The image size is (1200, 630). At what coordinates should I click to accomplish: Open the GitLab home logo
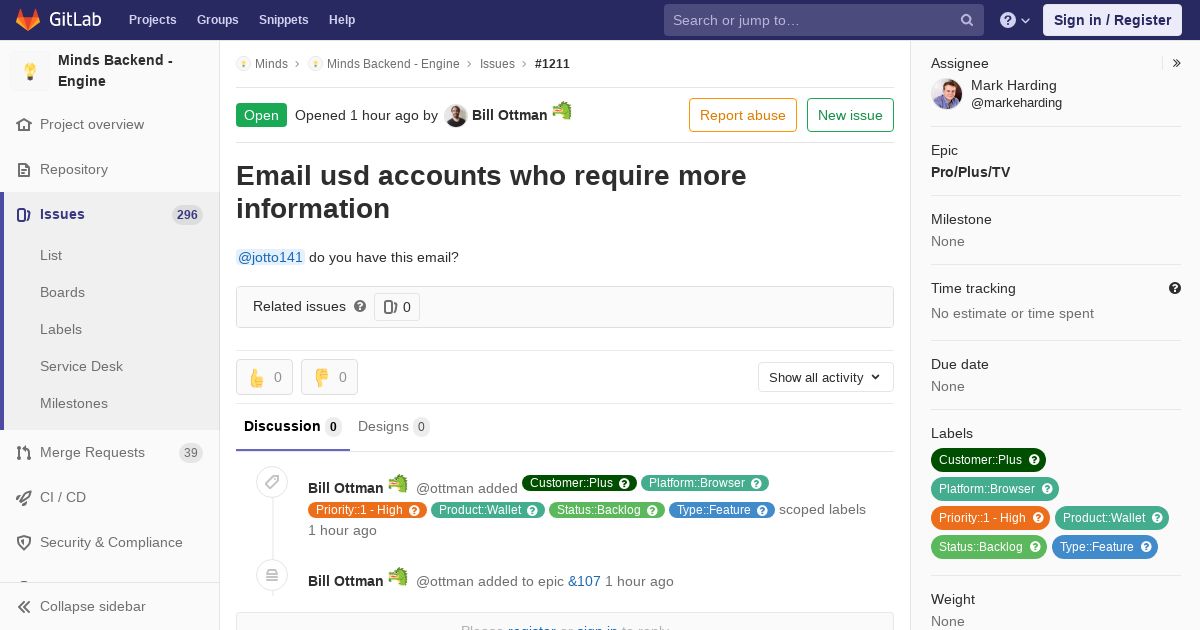58,19
